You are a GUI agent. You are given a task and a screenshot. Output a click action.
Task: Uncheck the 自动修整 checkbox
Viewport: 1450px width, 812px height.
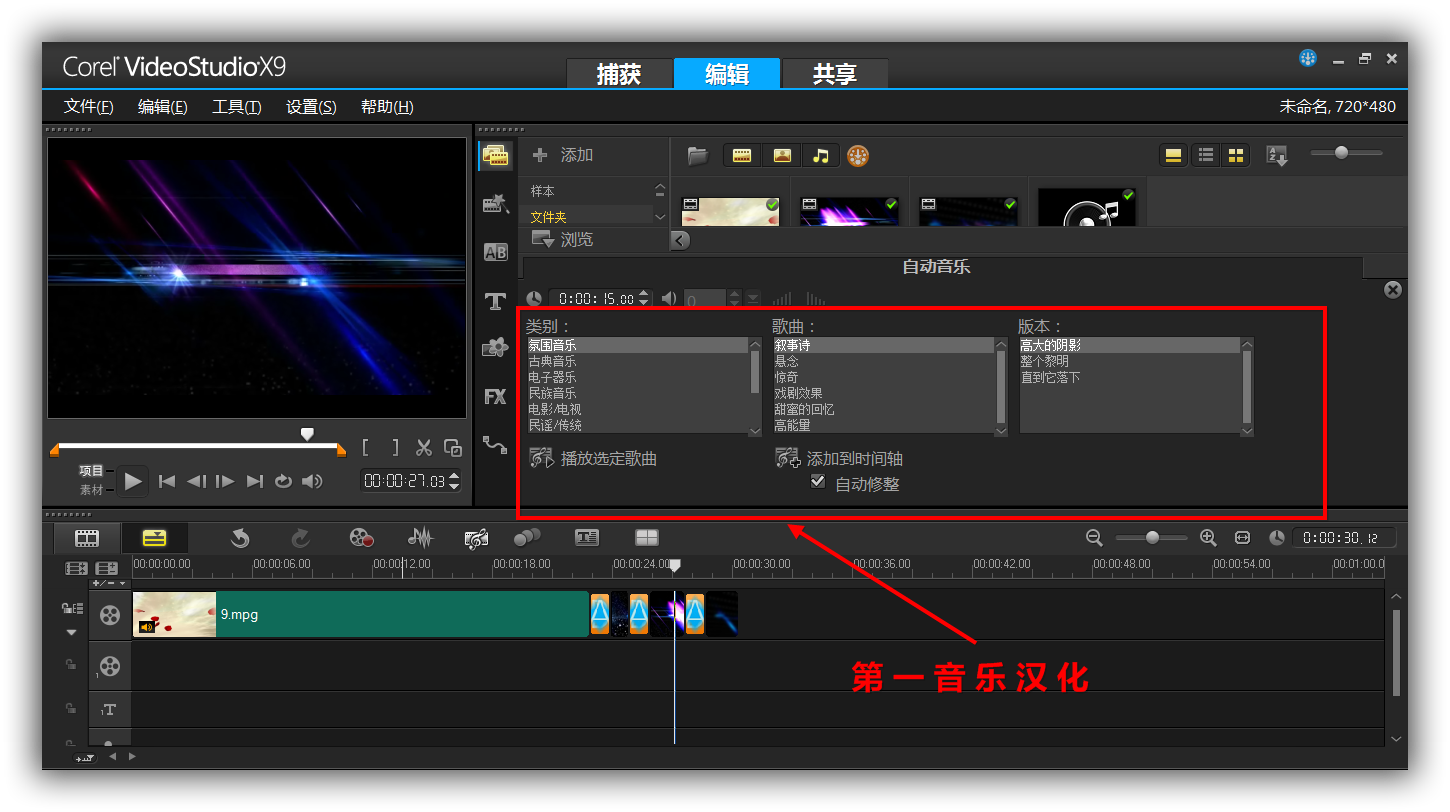point(818,482)
